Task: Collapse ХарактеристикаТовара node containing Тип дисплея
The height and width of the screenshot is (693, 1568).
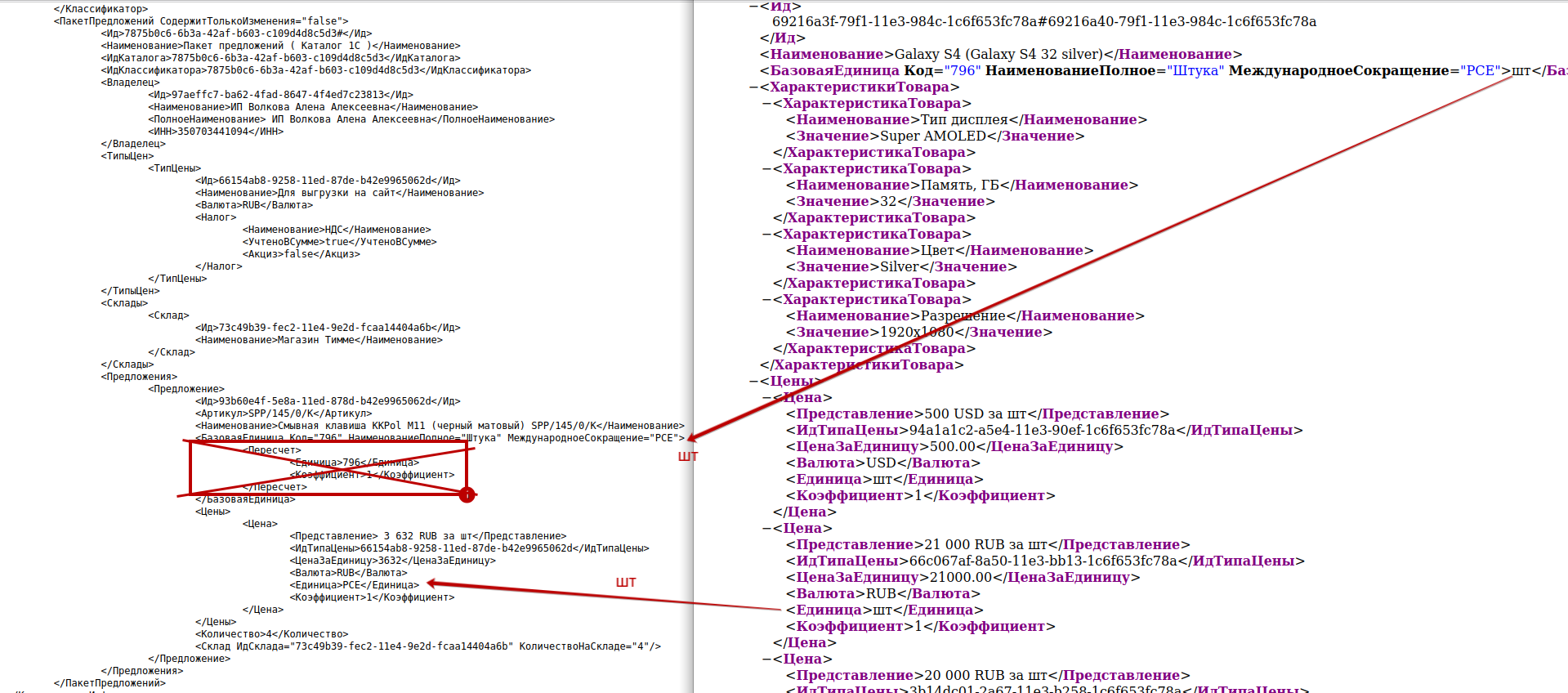Action: point(766,104)
